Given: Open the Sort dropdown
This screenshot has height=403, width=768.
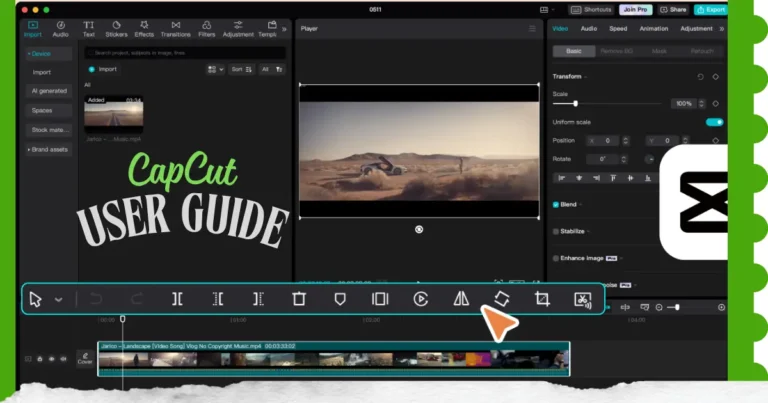Looking at the screenshot, I should click(241, 70).
